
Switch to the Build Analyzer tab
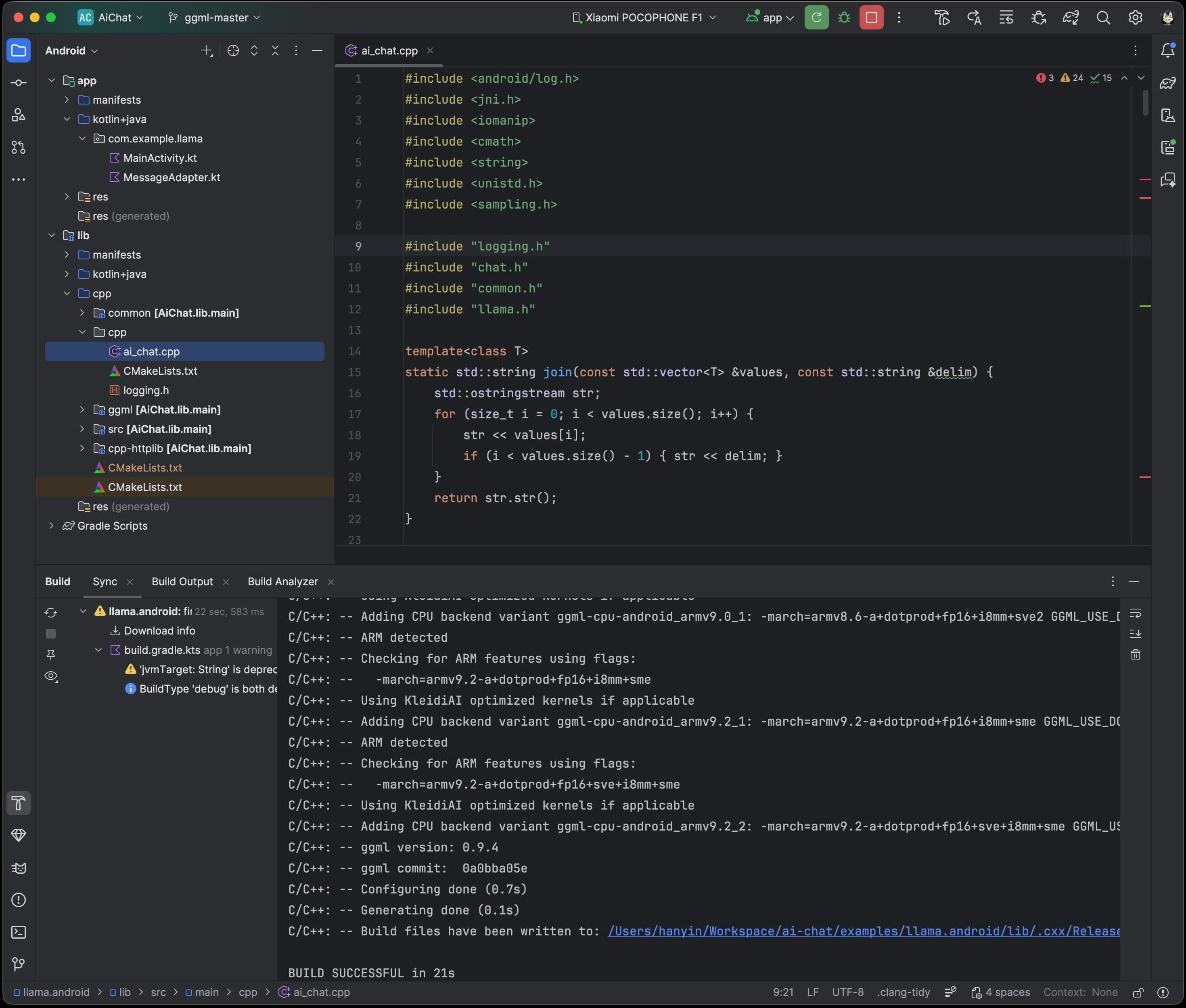tap(282, 581)
